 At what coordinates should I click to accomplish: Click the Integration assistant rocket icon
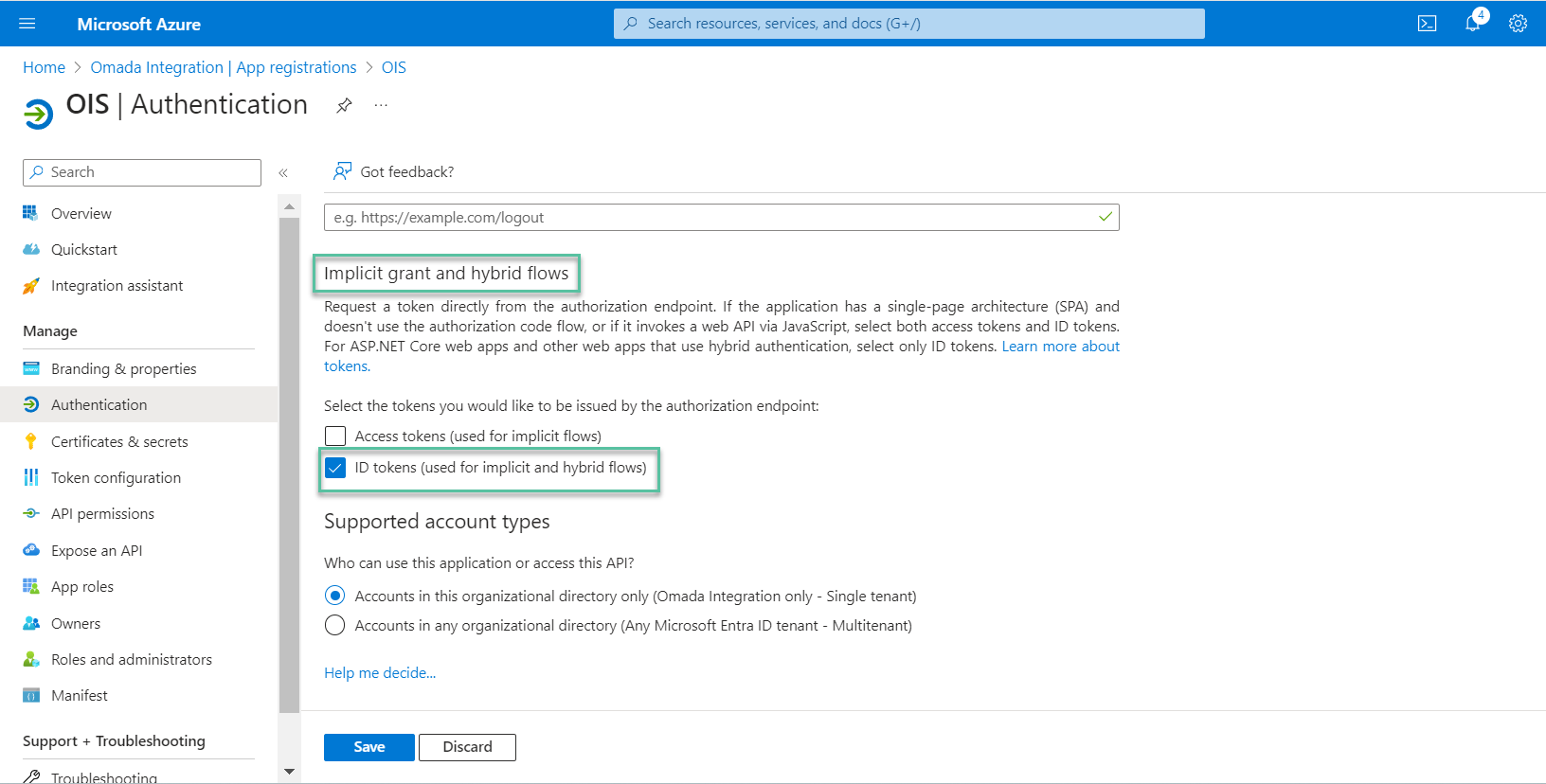(31, 286)
